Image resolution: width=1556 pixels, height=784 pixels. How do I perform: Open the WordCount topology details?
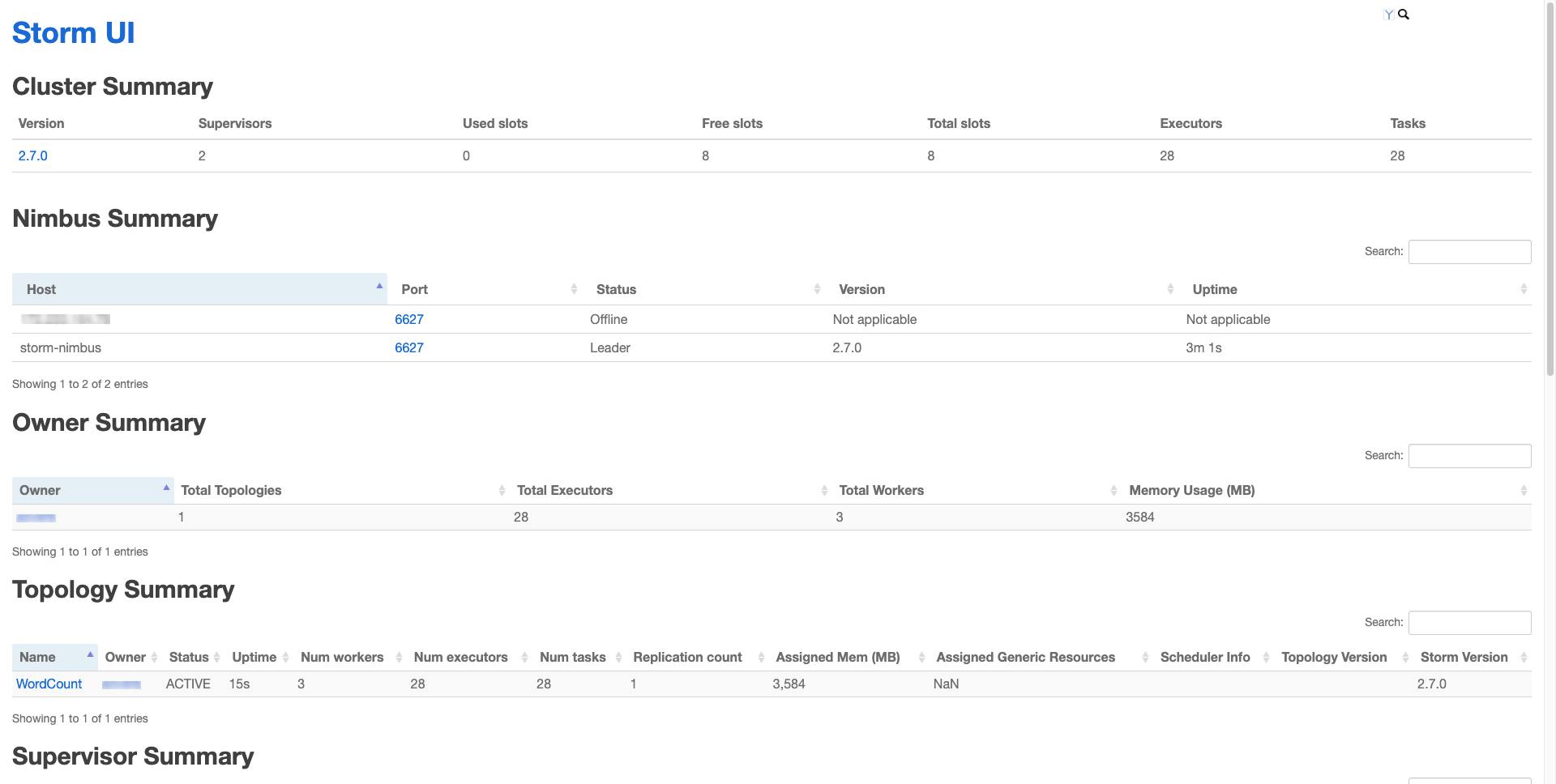(x=49, y=684)
